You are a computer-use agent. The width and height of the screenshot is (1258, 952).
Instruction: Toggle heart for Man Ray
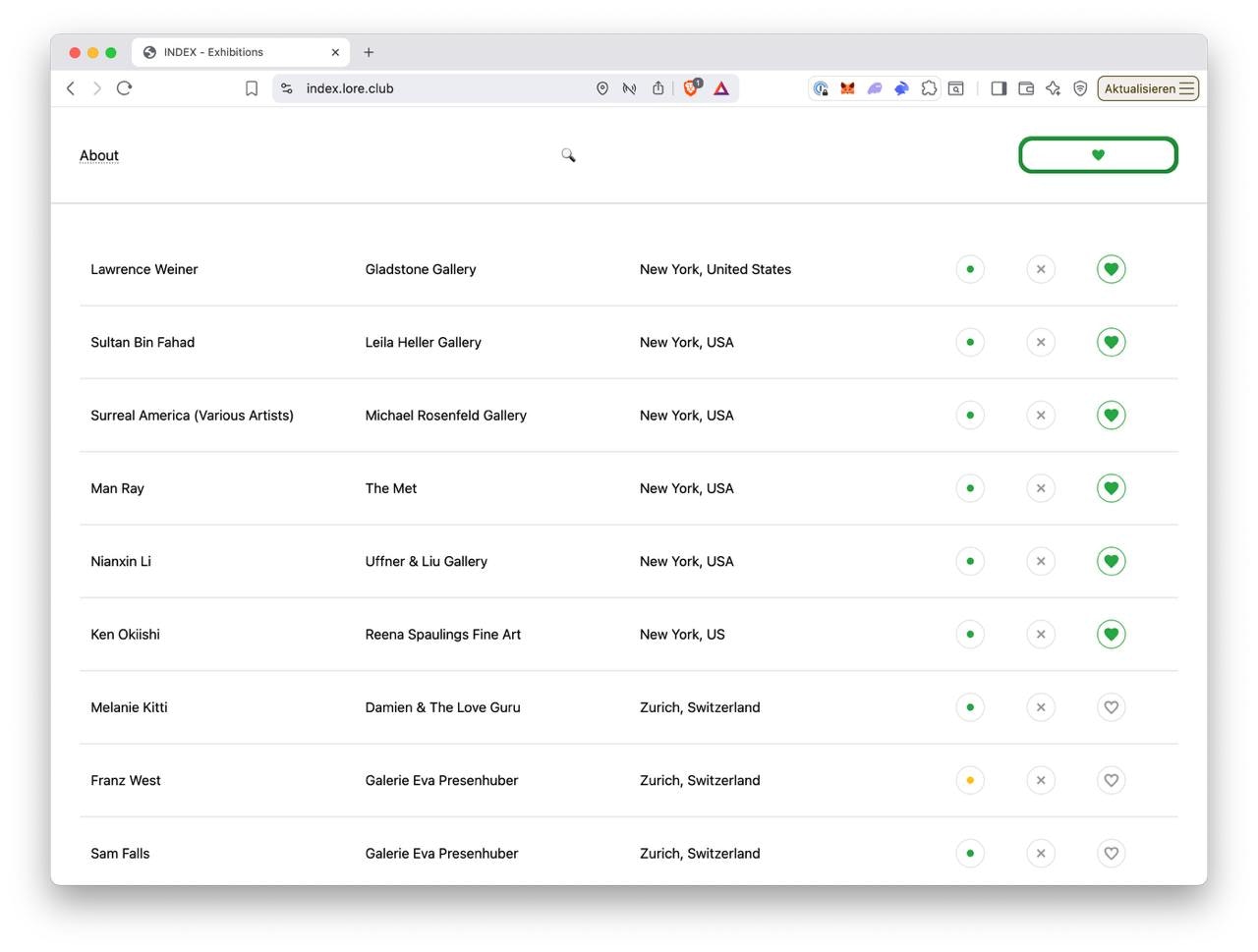click(x=1112, y=488)
